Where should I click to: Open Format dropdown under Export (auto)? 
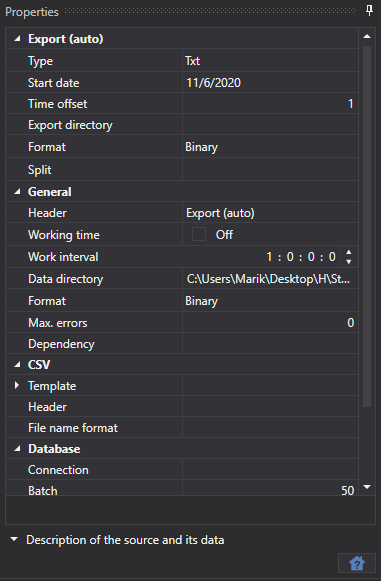tap(270, 147)
